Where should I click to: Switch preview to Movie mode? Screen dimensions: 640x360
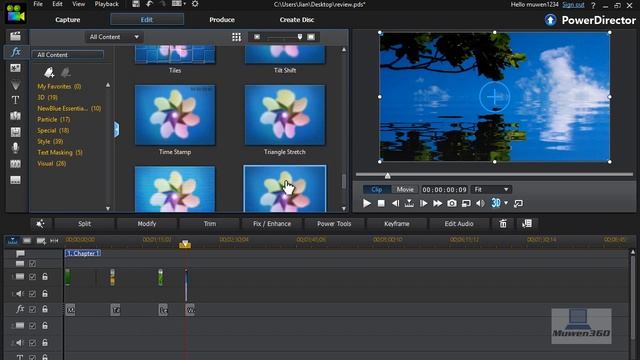tap(405, 189)
